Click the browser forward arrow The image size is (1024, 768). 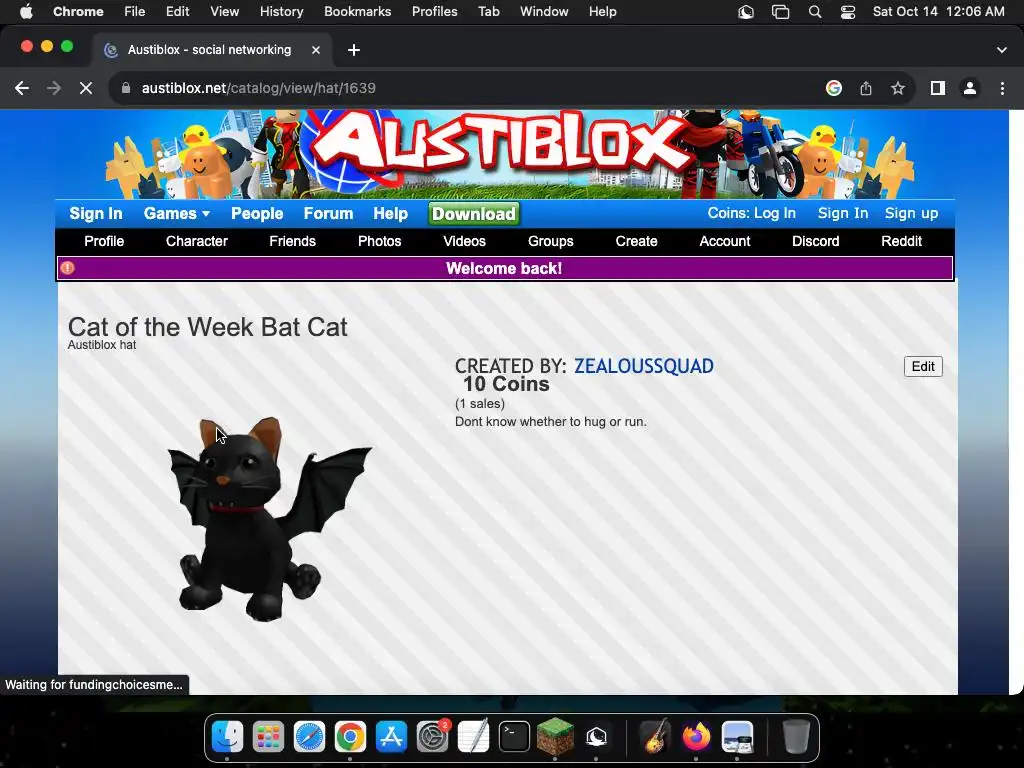[54, 88]
